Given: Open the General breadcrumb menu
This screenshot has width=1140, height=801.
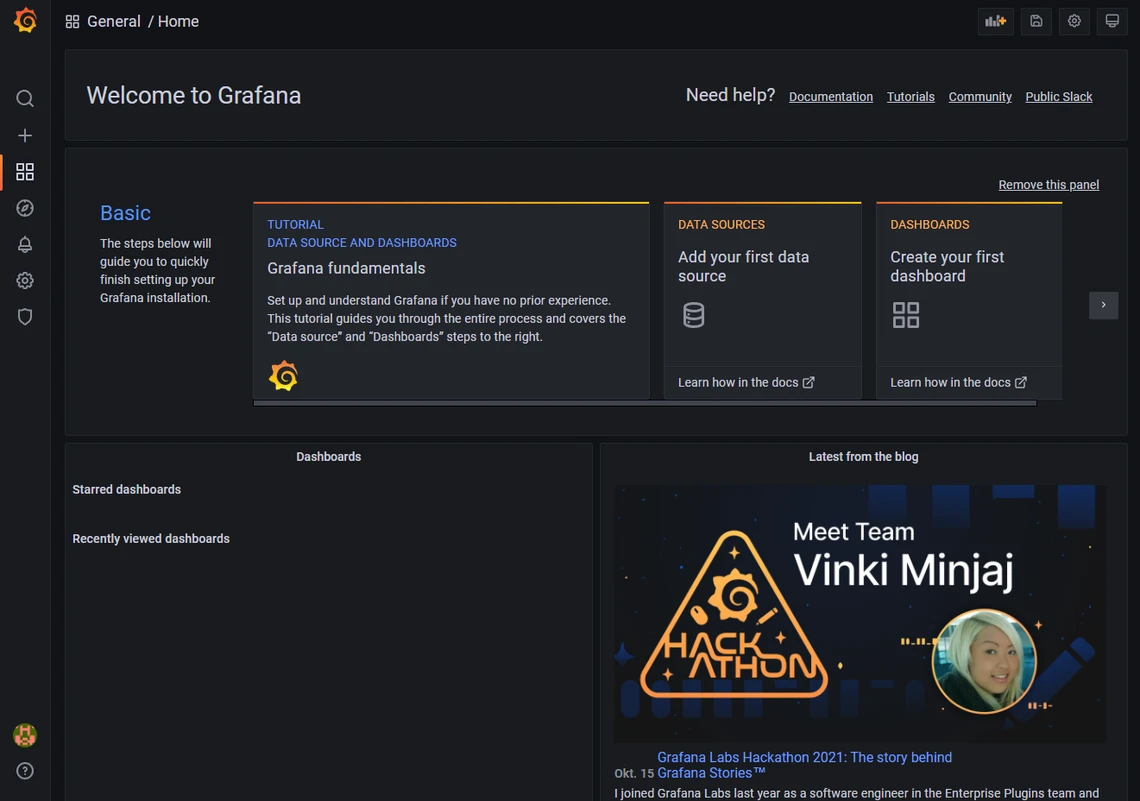Looking at the screenshot, I should (x=114, y=20).
